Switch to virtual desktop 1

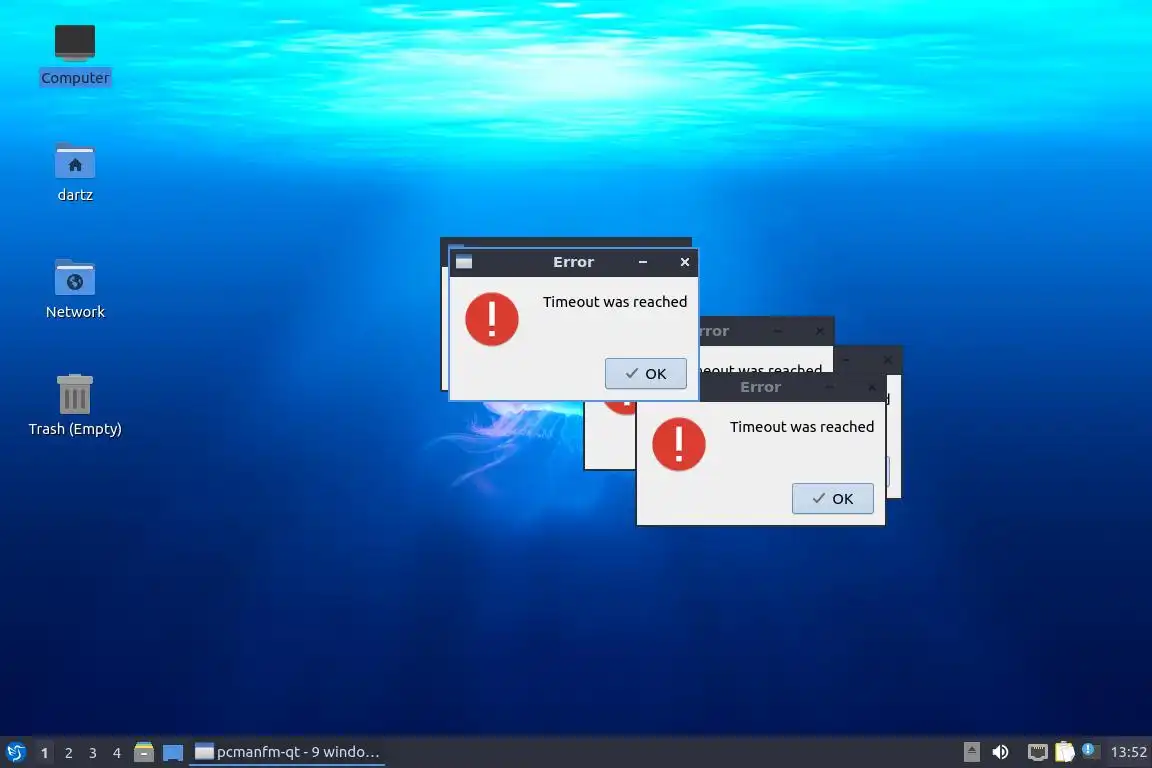point(44,753)
